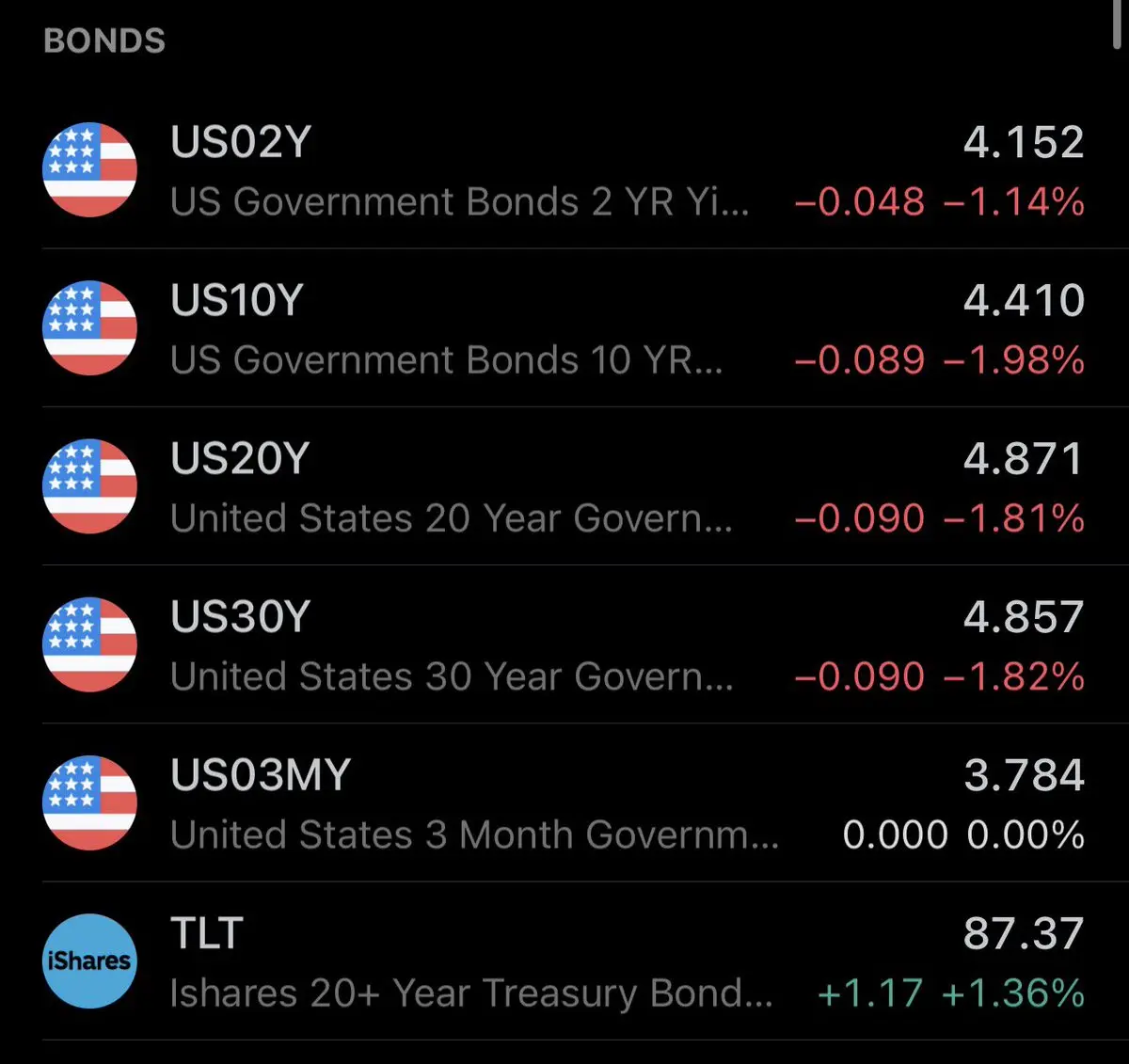Screen dimensions: 1129x1064
Task: Tap the US flag icon beside US02Y
Action: pyautogui.click(x=89, y=170)
